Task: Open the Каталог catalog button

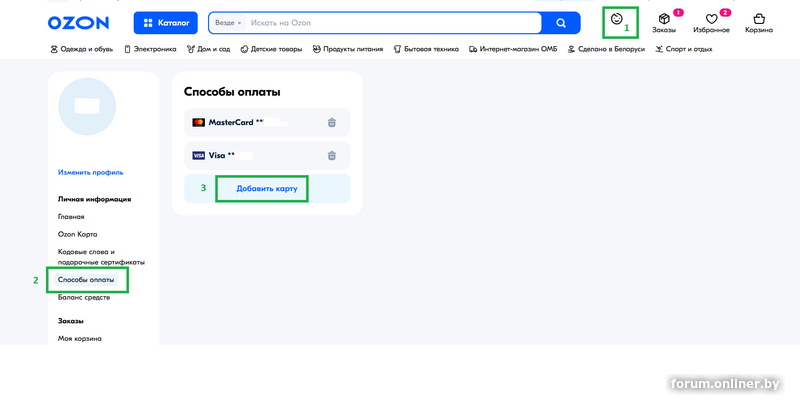Action: click(166, 23)
